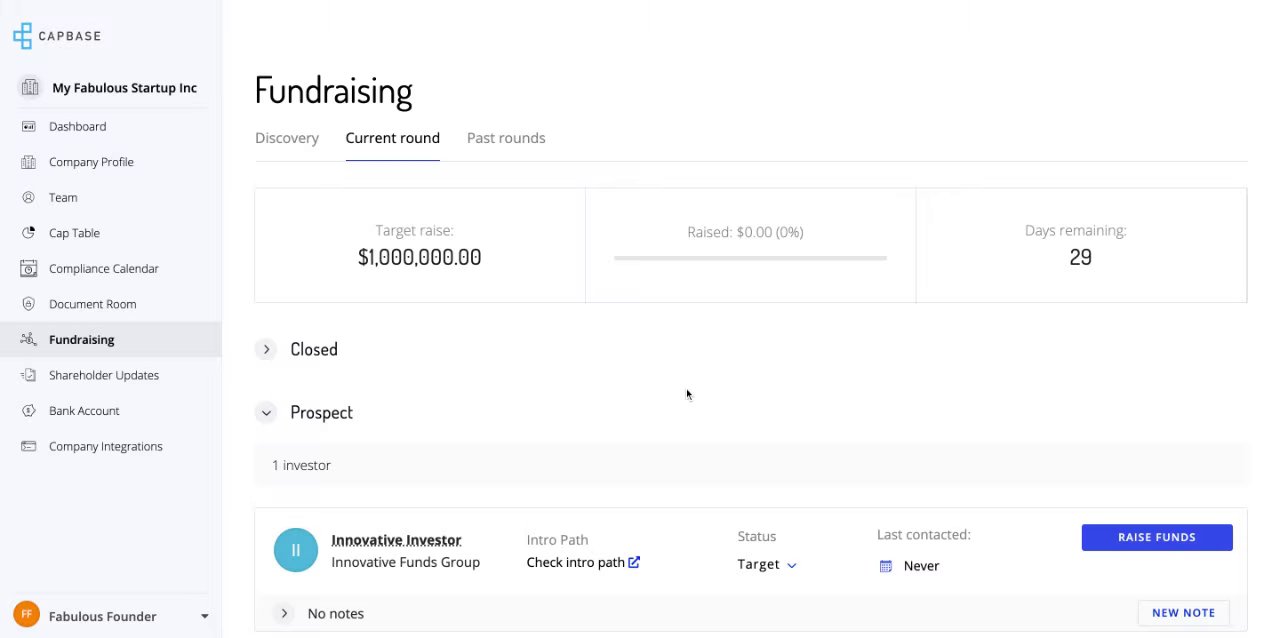Click the Last contacted calendar icon
This screenshot has height=638, width=1280.
[885, 566]
